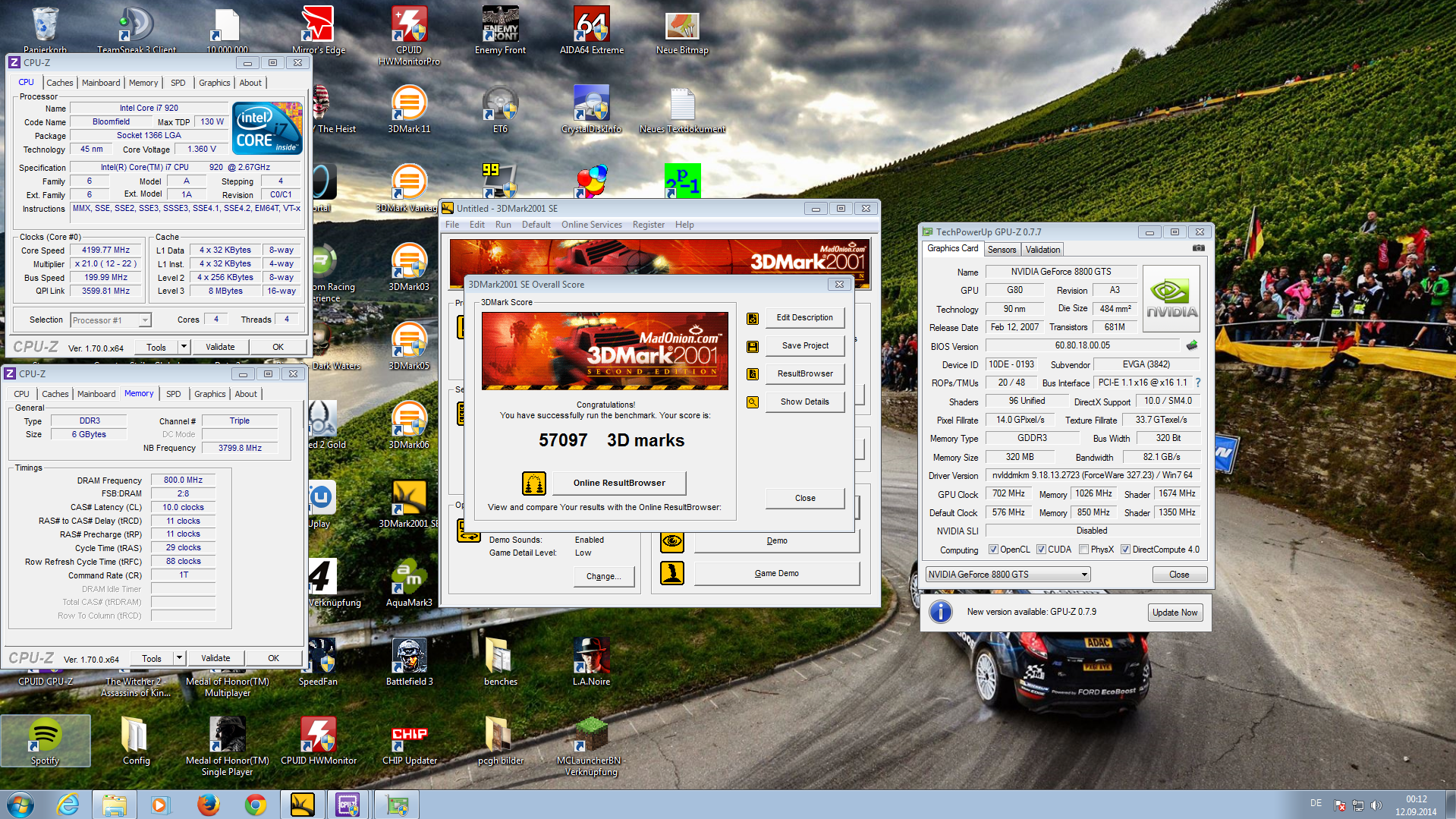Open Google Chrome from the taskbar
Viewport: 1456px width, 819px height.
[255, 805]
